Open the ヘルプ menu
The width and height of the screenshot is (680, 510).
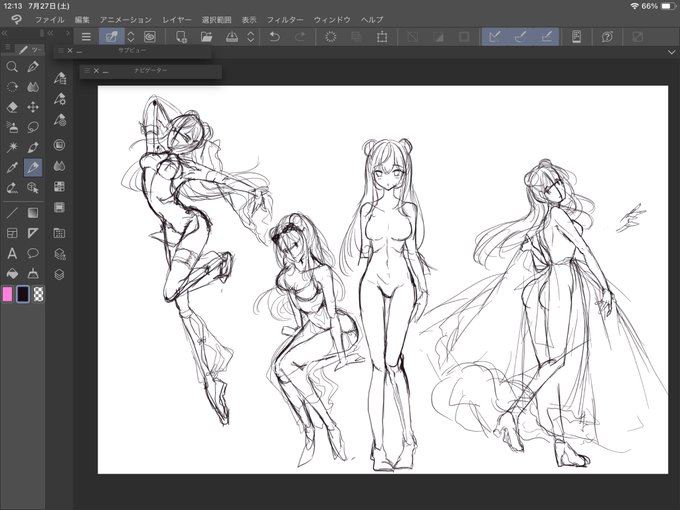coord(372,20)
